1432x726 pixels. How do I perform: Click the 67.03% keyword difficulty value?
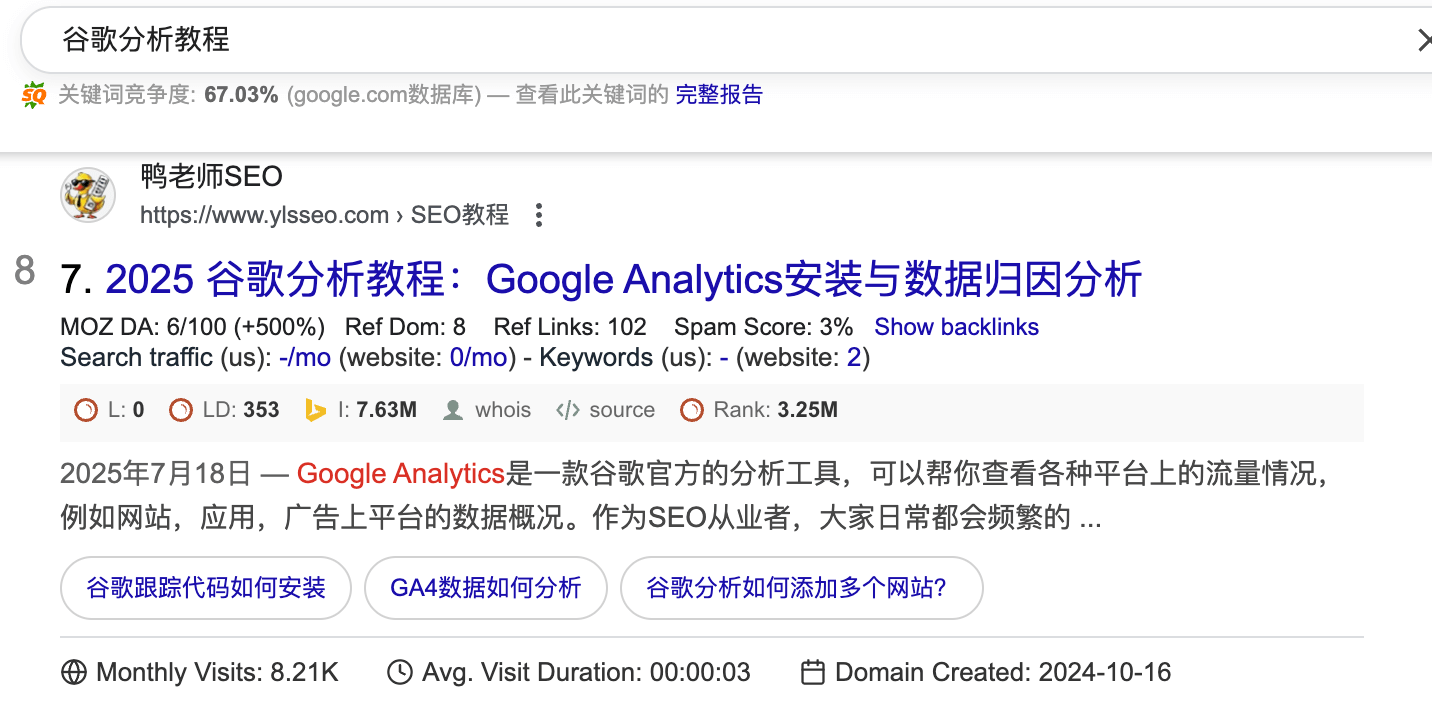[241, 95]
